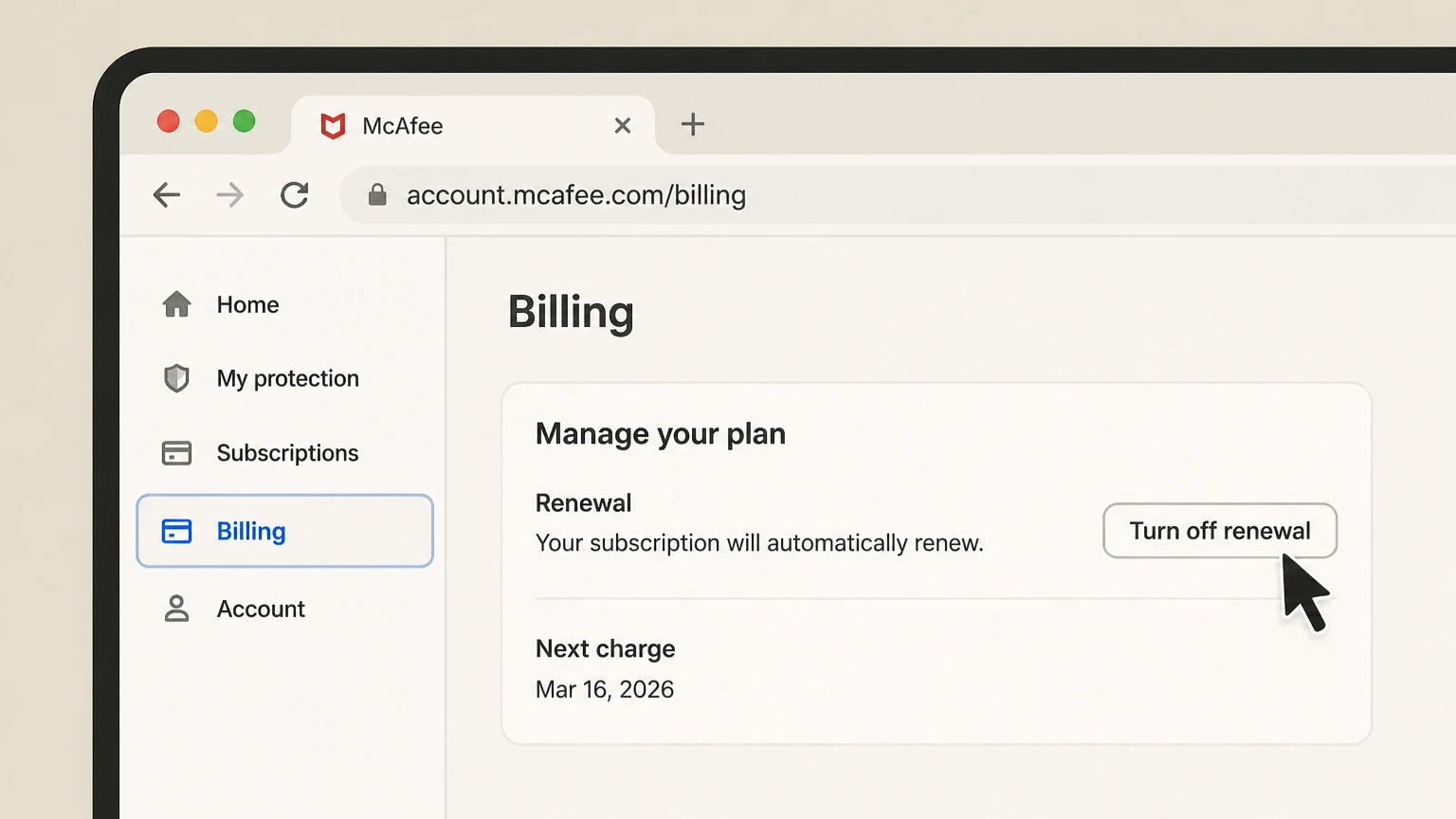1456x819 pixels.
Task: Click the Renewal label
Action: point(583,502)
